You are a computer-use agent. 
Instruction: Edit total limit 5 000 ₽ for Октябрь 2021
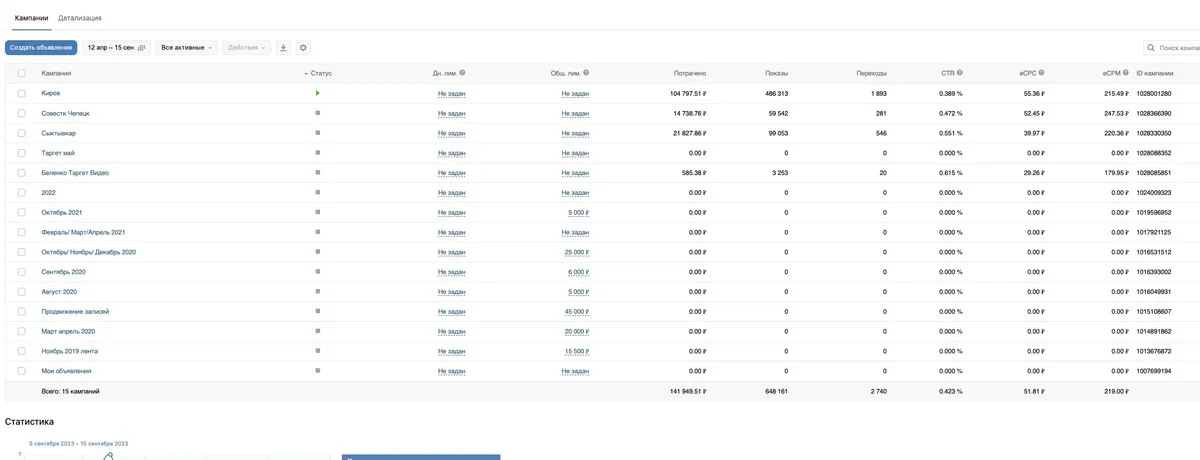coord(577,212)
